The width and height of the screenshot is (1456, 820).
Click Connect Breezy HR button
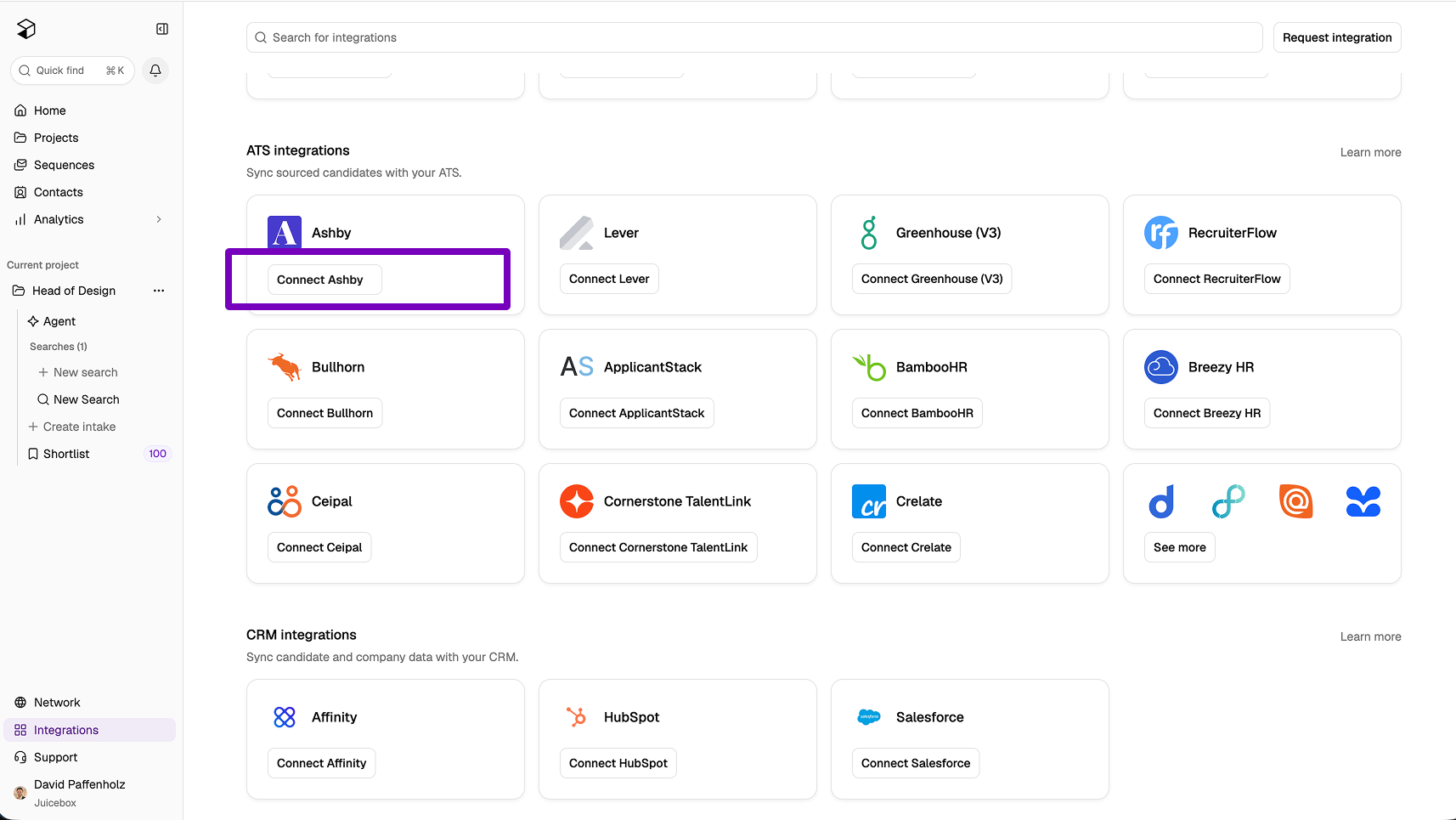click(x=1207, y=413)
